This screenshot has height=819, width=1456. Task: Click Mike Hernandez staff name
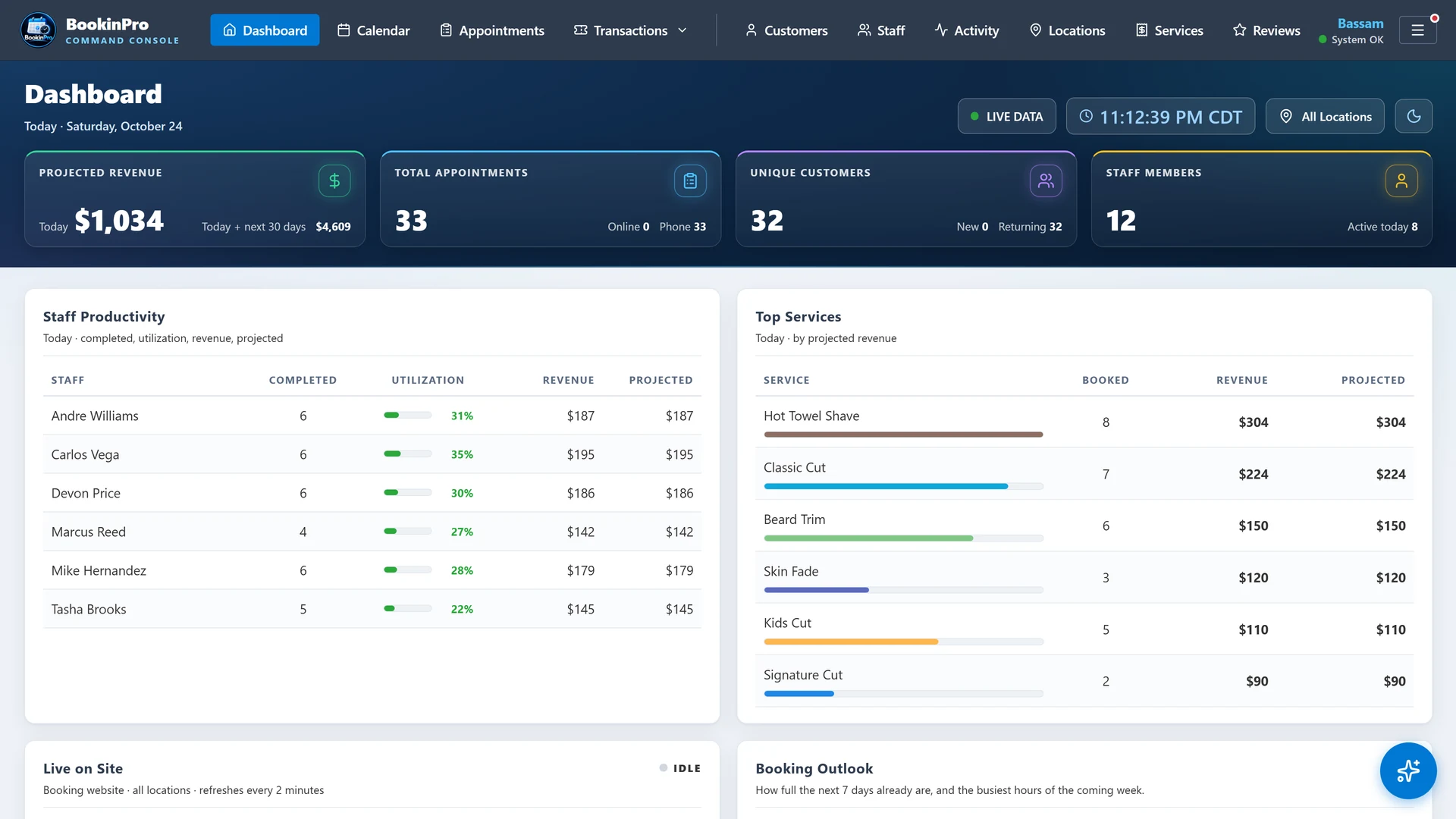[99, 570]
